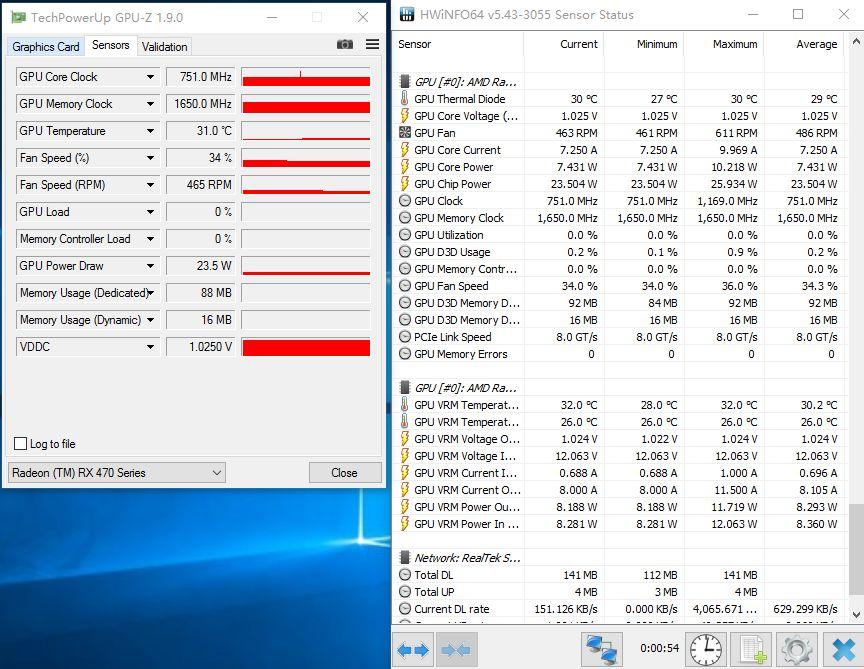Click the GPU-Z title bar app icon
The height and width of the screenshot is (669, 864).
click(19, 17)
